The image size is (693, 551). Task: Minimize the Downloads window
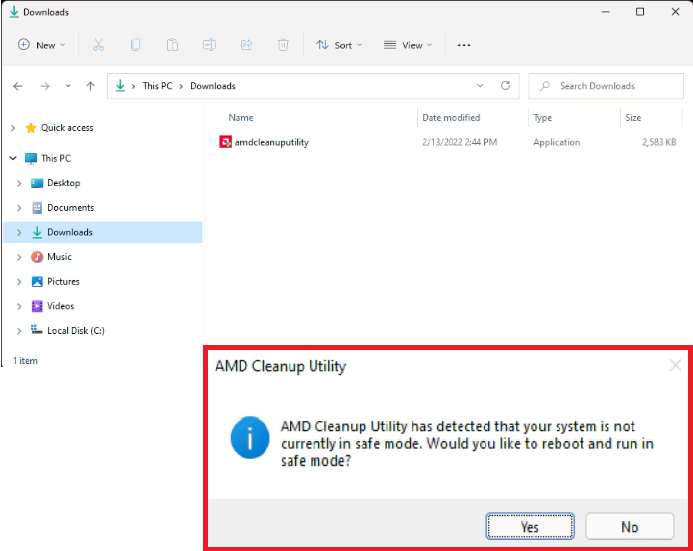coord(605,12)
